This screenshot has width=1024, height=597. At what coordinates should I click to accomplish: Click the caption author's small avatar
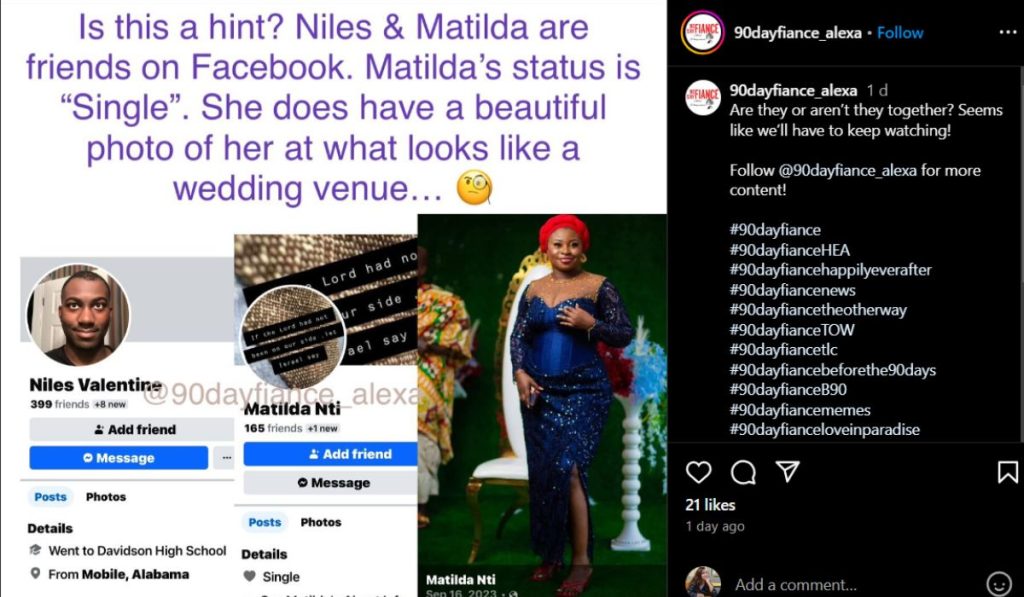pyautogui.click(x=702, y=97)
